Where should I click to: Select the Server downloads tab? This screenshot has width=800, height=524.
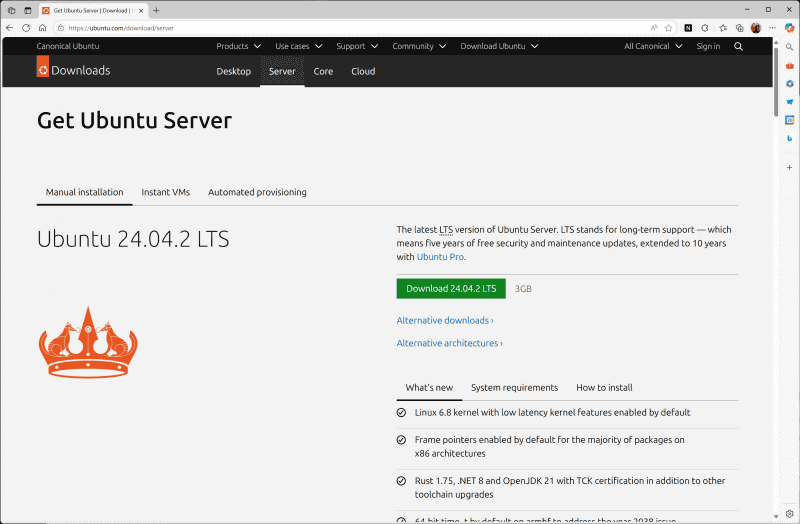[282, 71]
